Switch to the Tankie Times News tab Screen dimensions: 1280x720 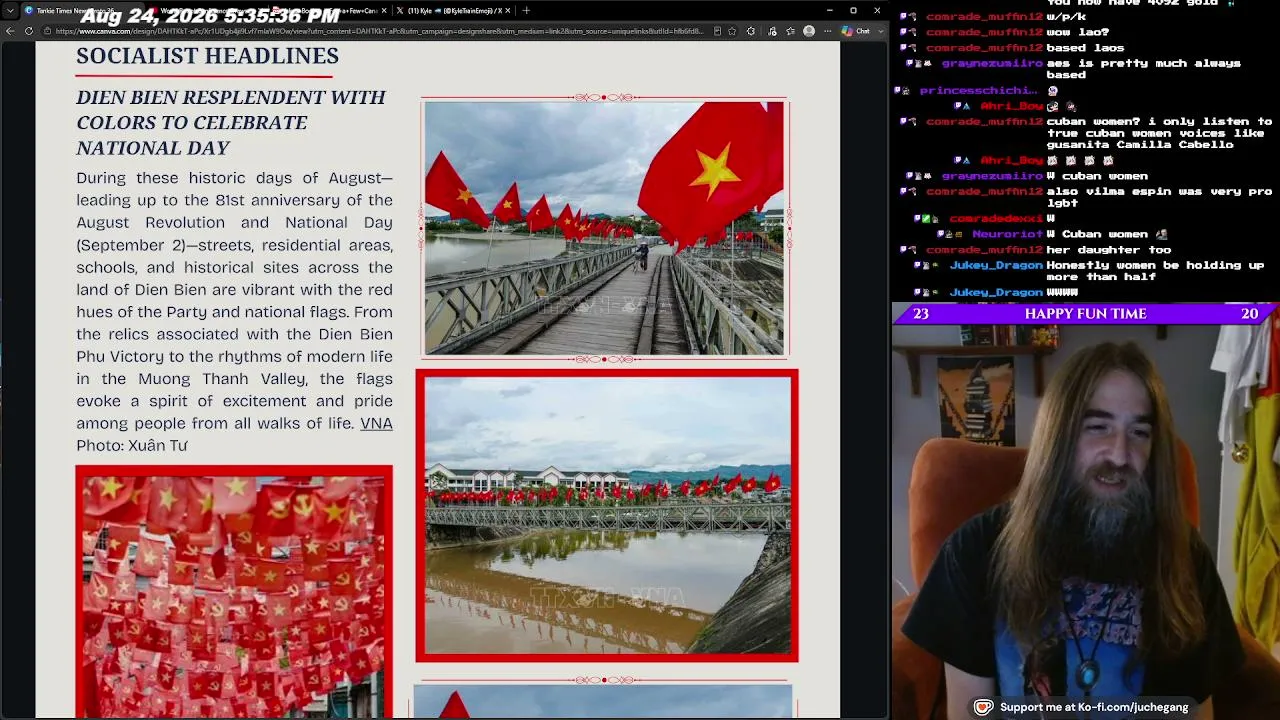pos(80,11)
